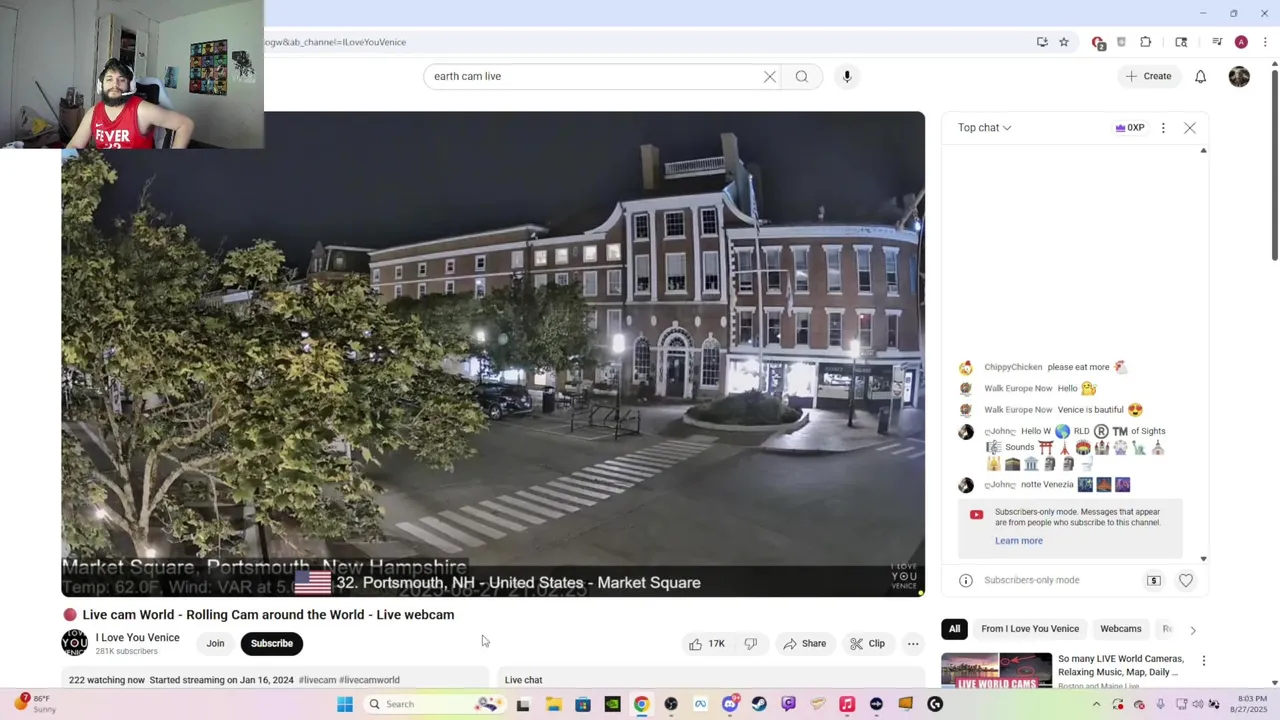1280x720 pixels.
Task: Open the red ad-blocker extension icon
Action: (1098, 42)
